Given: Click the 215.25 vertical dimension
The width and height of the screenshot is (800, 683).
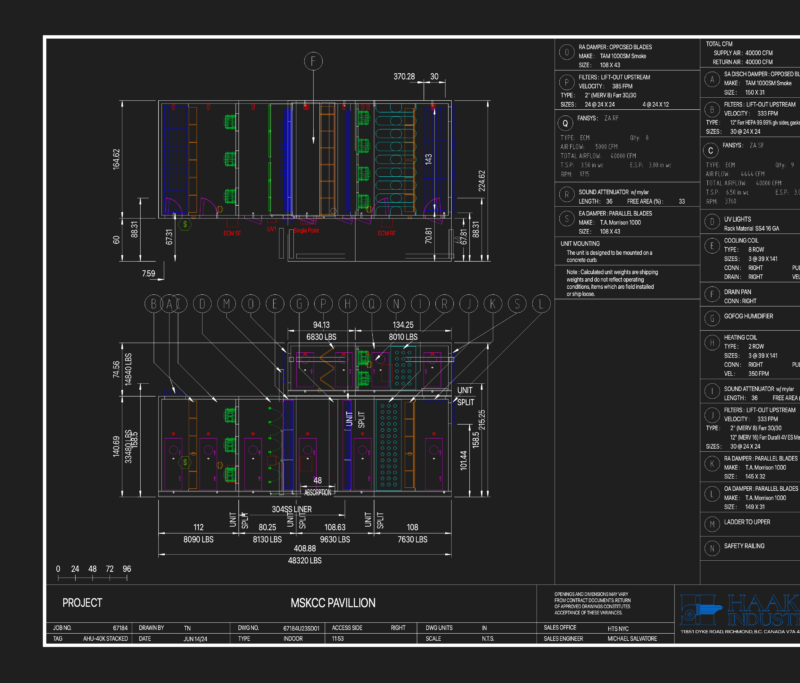Looking at the screenshot, I should tap(482, 420).
